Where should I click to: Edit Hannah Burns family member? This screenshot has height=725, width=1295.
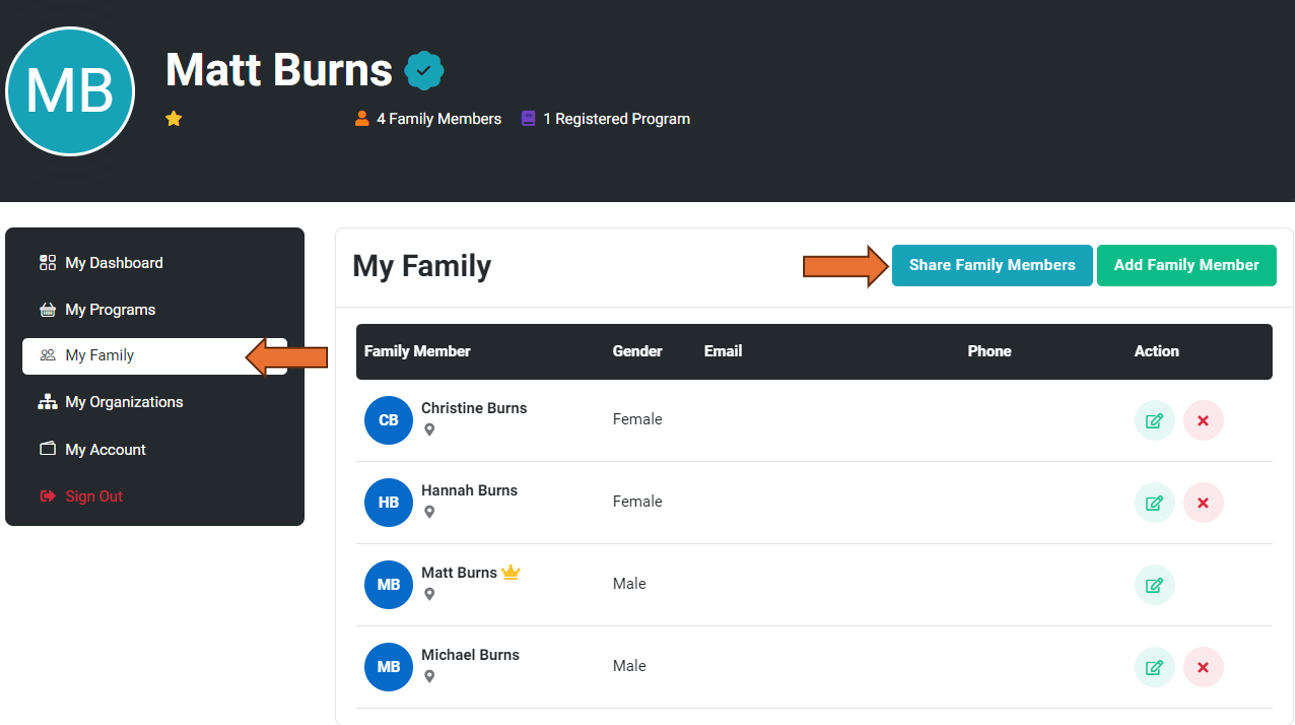click(x=1154, y=503)
